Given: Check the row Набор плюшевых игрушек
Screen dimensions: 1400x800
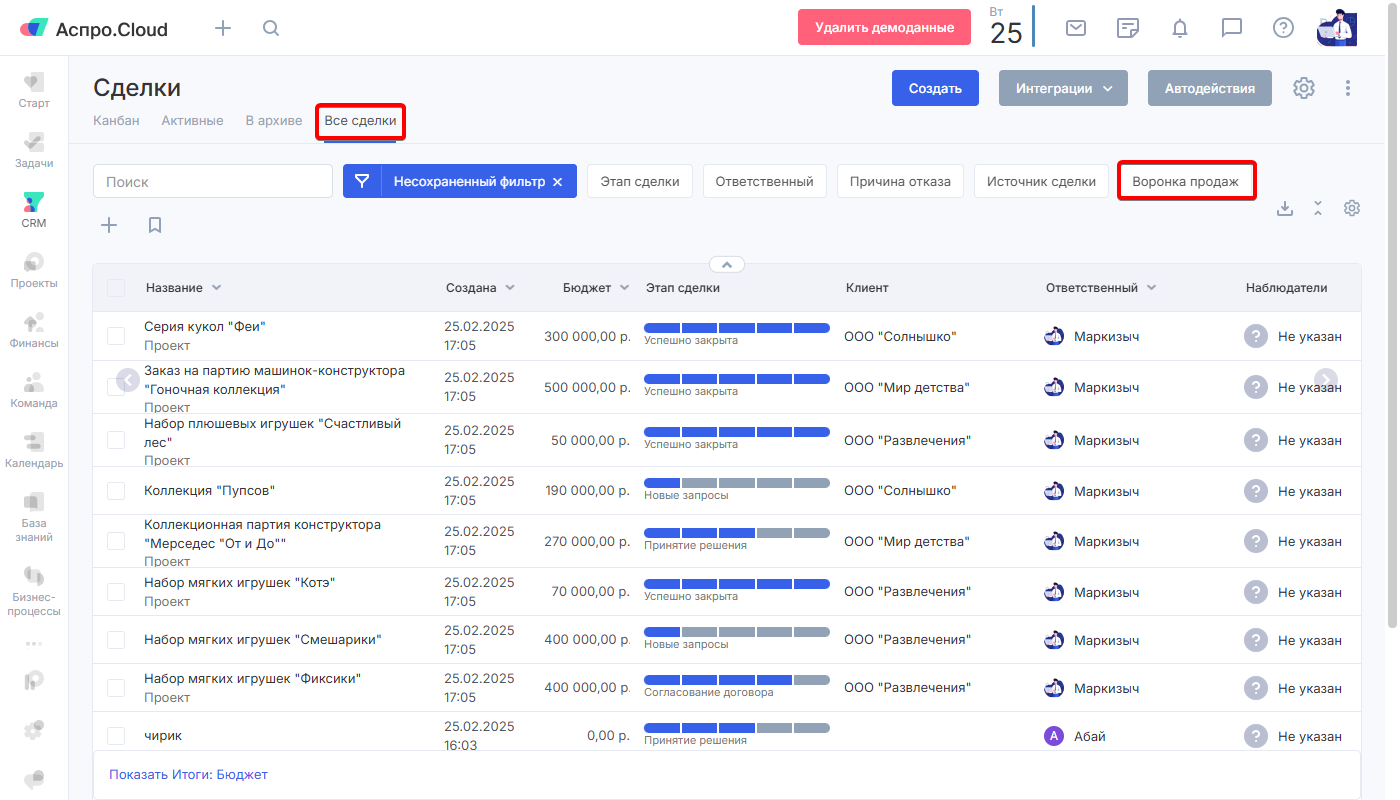Looking at the screenshot, I should [x=116, y=440].
